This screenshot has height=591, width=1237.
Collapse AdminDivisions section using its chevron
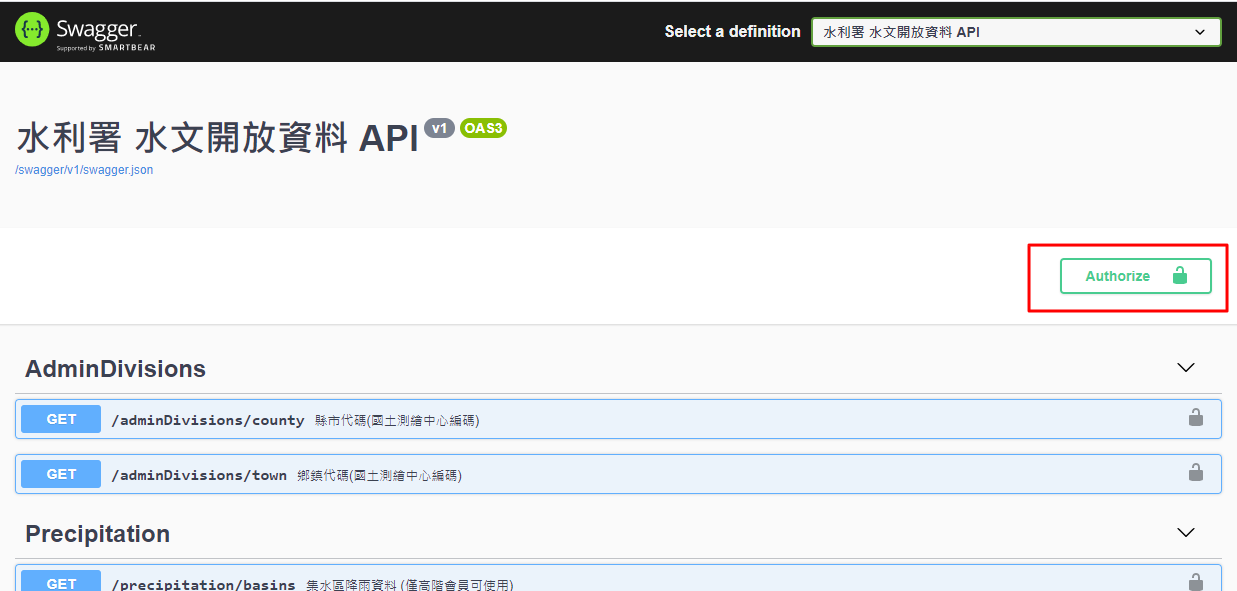(1186, 368)
